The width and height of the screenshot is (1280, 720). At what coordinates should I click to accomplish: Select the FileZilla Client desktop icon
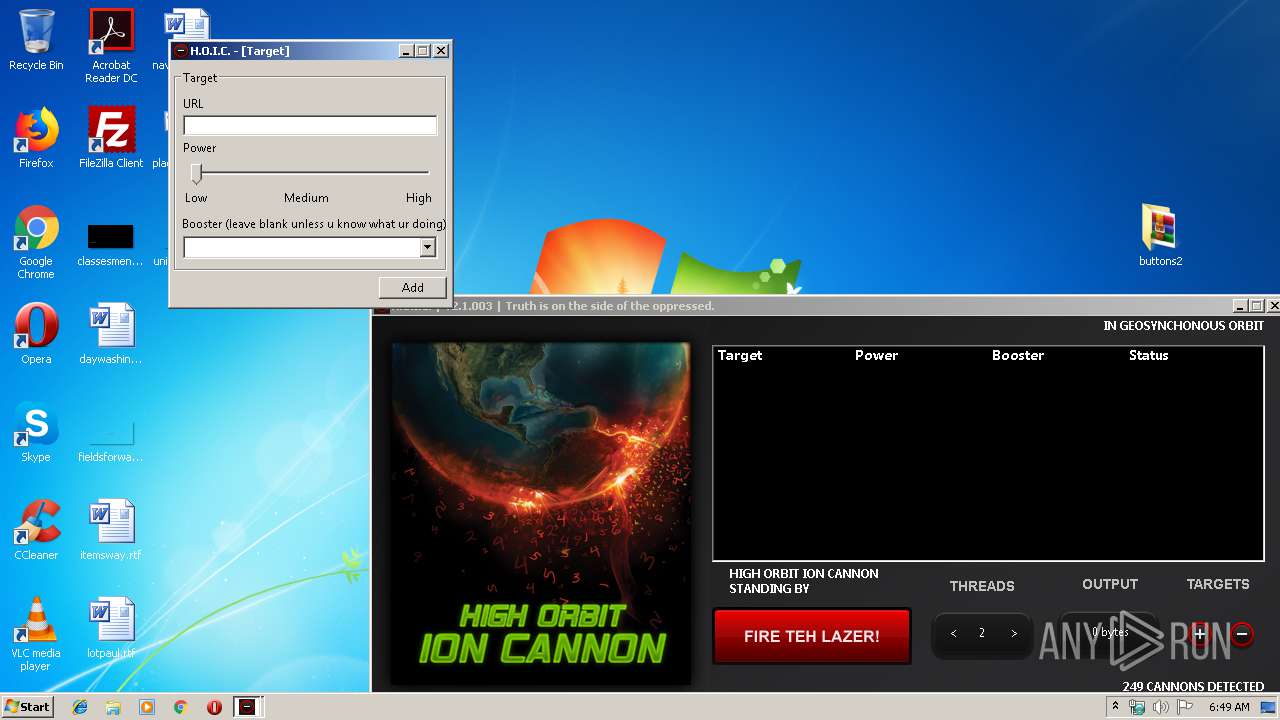click(111, 137)
